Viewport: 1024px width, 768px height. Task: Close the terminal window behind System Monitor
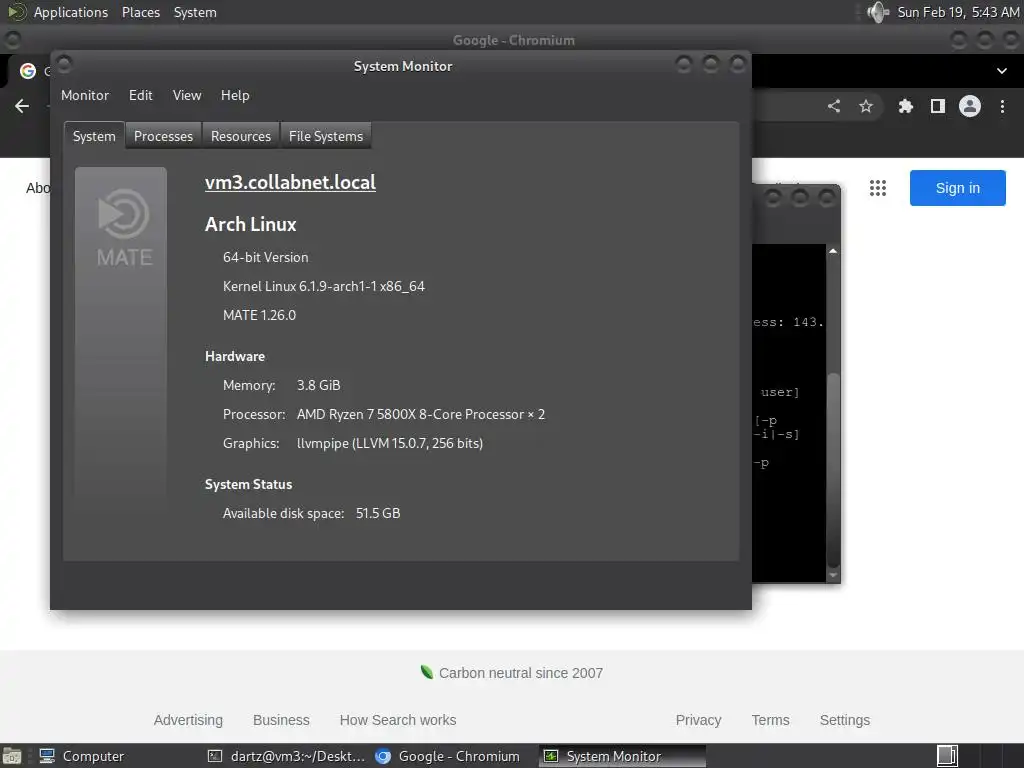pos(827,197)
